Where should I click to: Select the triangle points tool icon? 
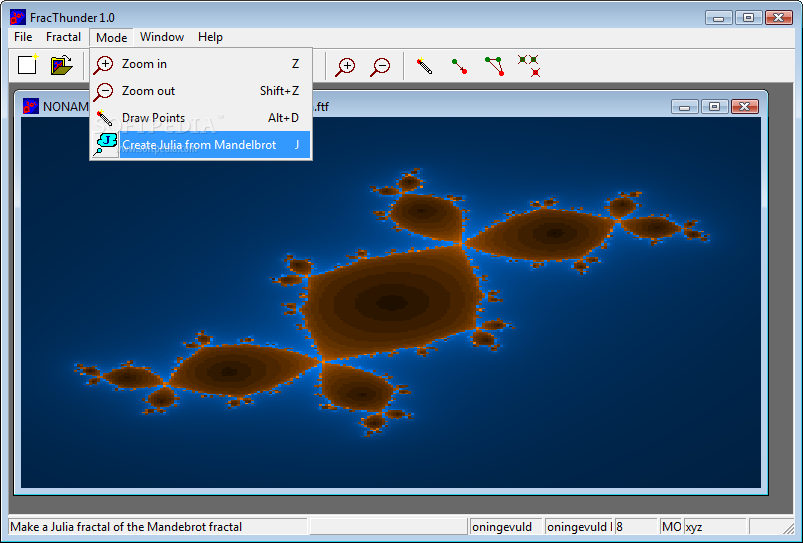point(495,66)
